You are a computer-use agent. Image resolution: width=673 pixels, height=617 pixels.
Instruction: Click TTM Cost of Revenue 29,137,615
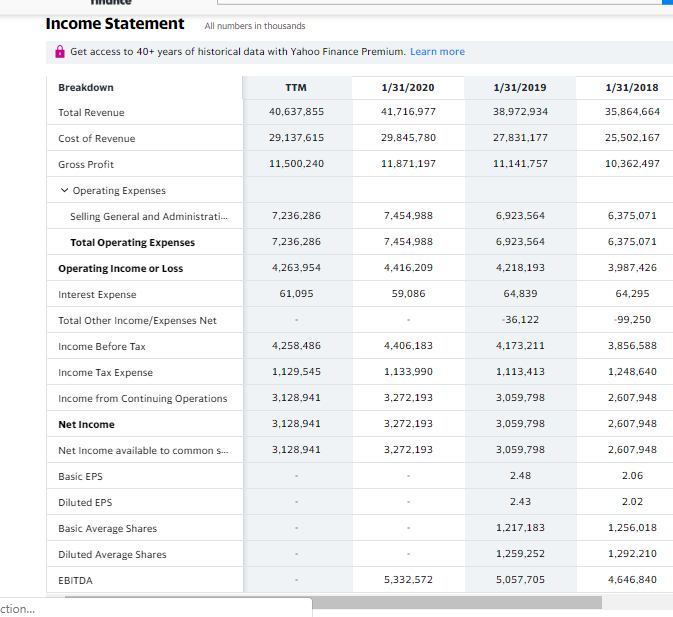point(296,138)
